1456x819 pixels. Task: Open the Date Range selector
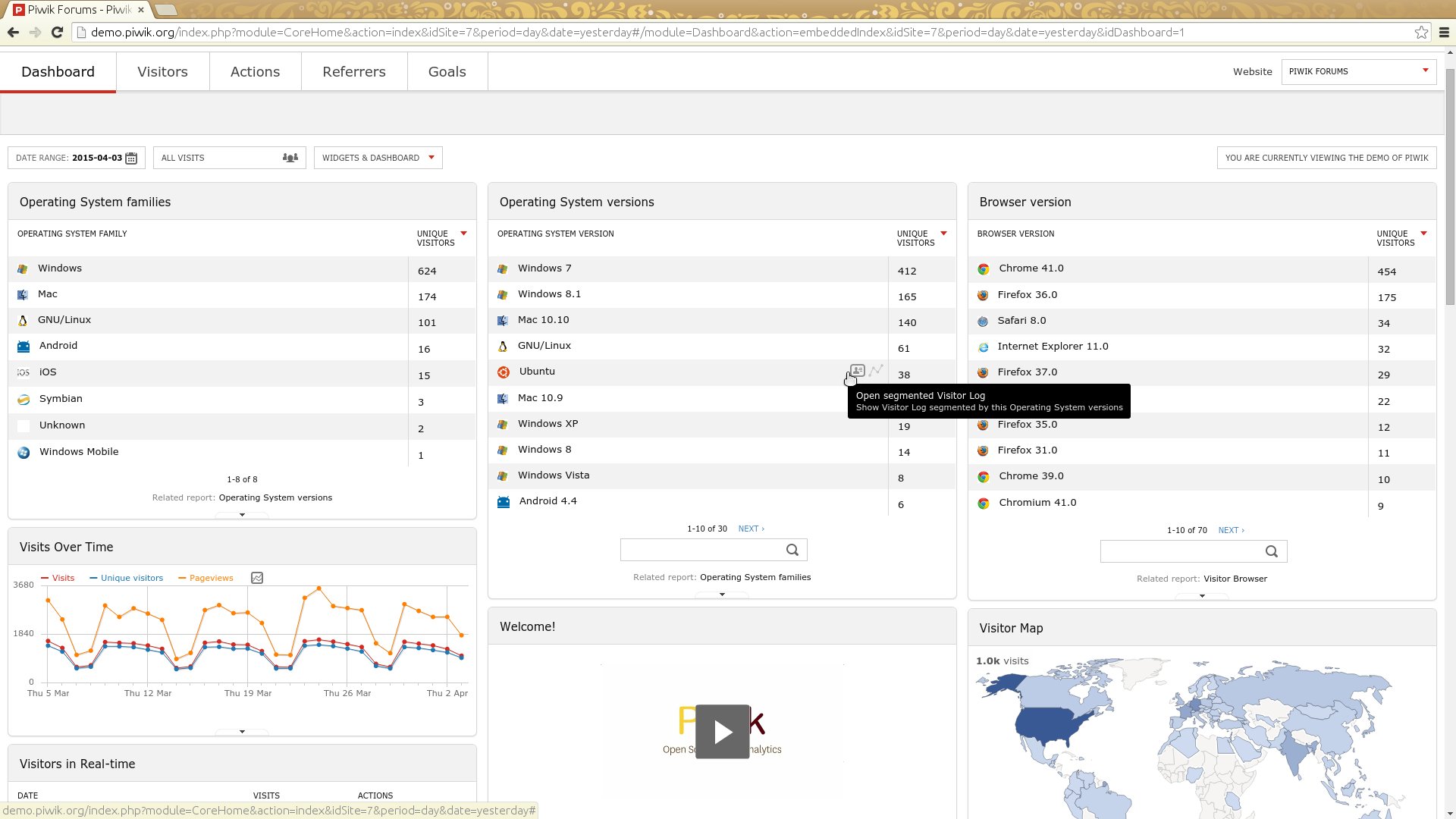point(76,158)
